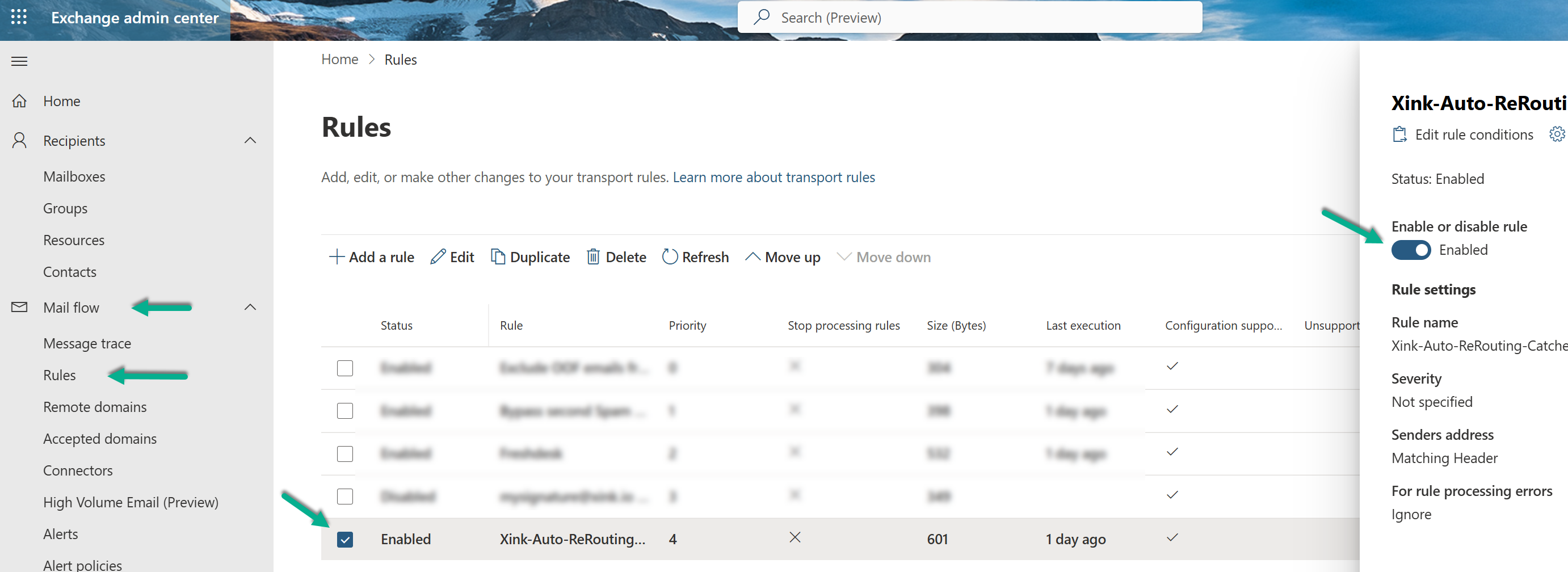Open the app launcher waffle icon
The width and height of the screenshot is (1568, 572).
tap(19, 17)
